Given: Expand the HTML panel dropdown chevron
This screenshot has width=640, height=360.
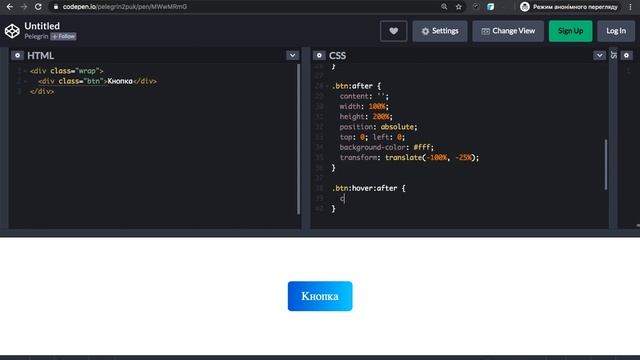Looking at the screenshot, I should (x=292, y=56).
